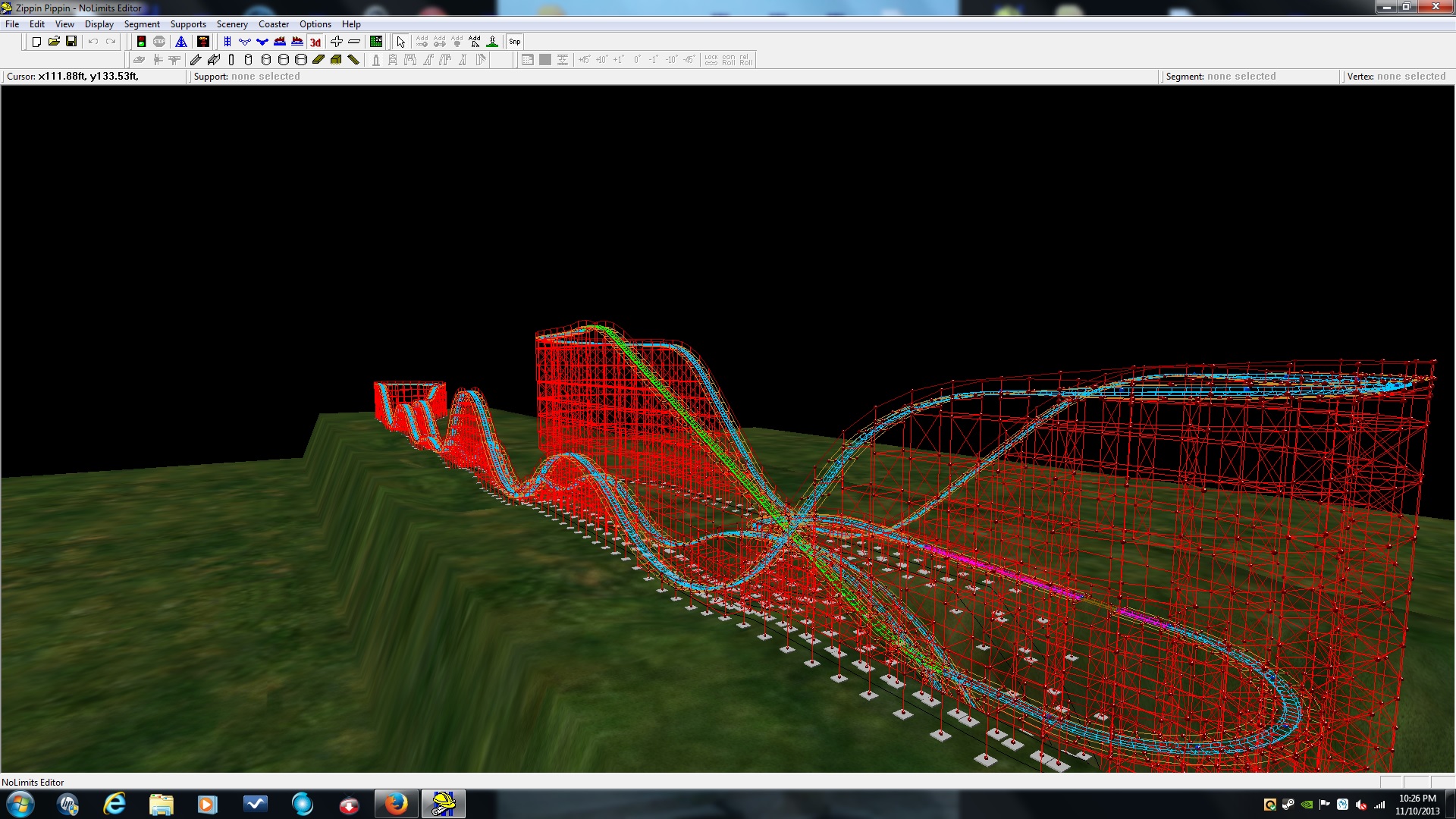Toggle the Lock button

click(711, 59)
